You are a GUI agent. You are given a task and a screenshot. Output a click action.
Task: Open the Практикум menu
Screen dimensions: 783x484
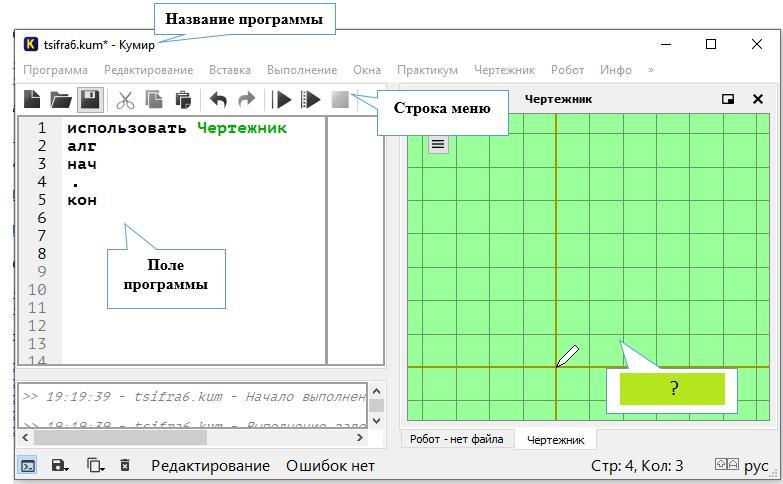point(427,70)
